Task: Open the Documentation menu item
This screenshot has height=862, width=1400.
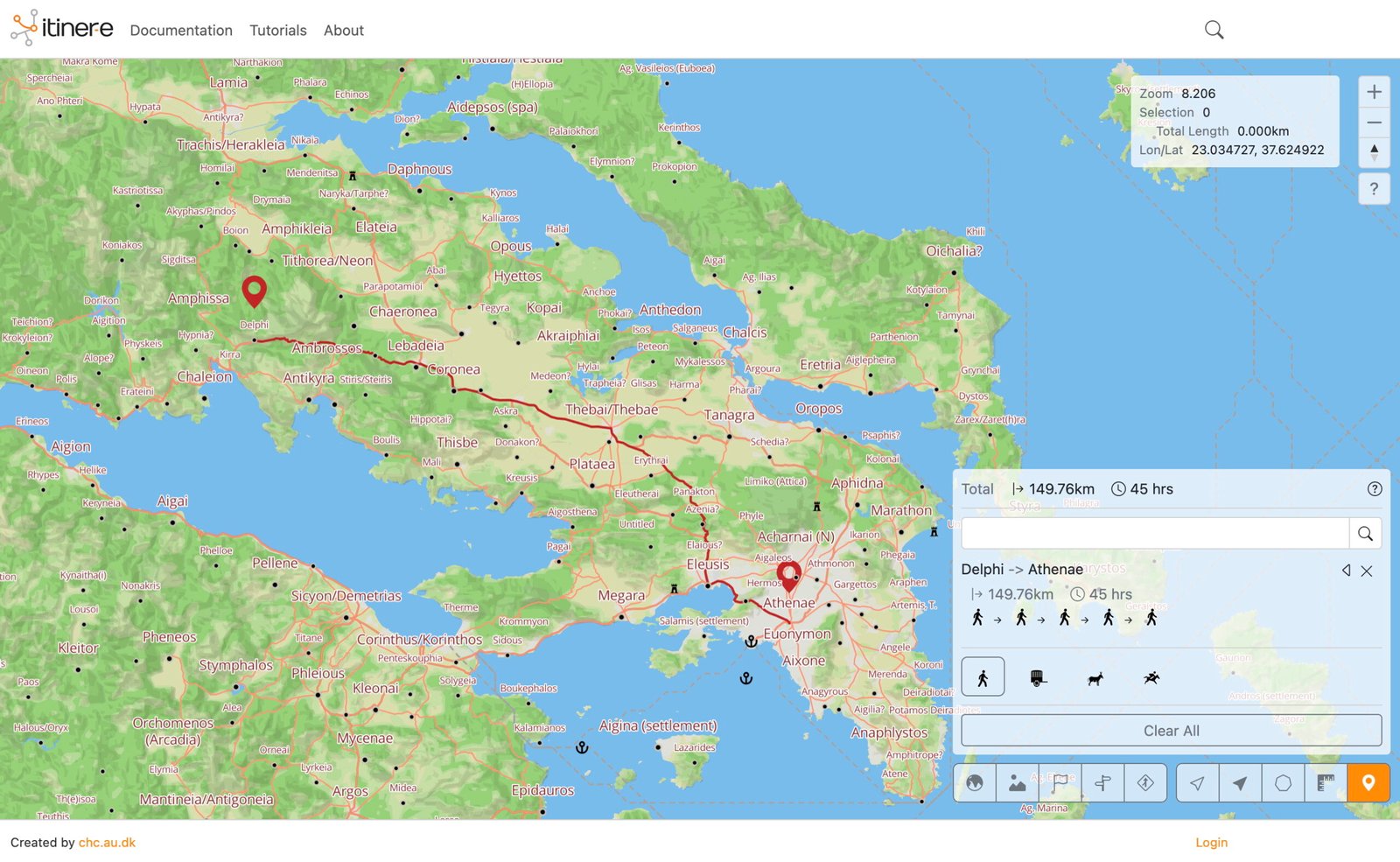Action: tap(181, 31)
